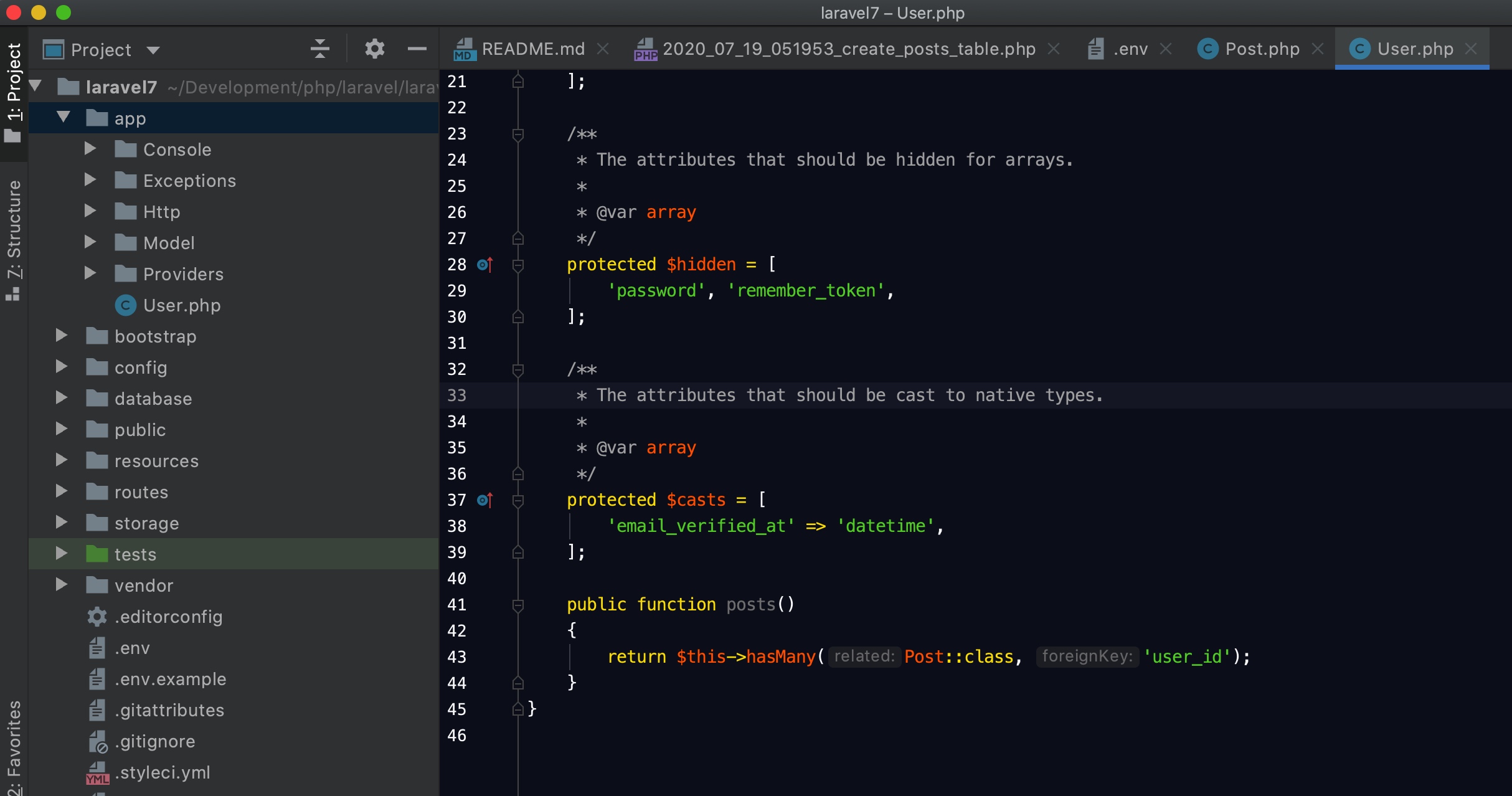Click line number 33 in gutter
Screen dimensions: 1512x796
coord(456,396)
